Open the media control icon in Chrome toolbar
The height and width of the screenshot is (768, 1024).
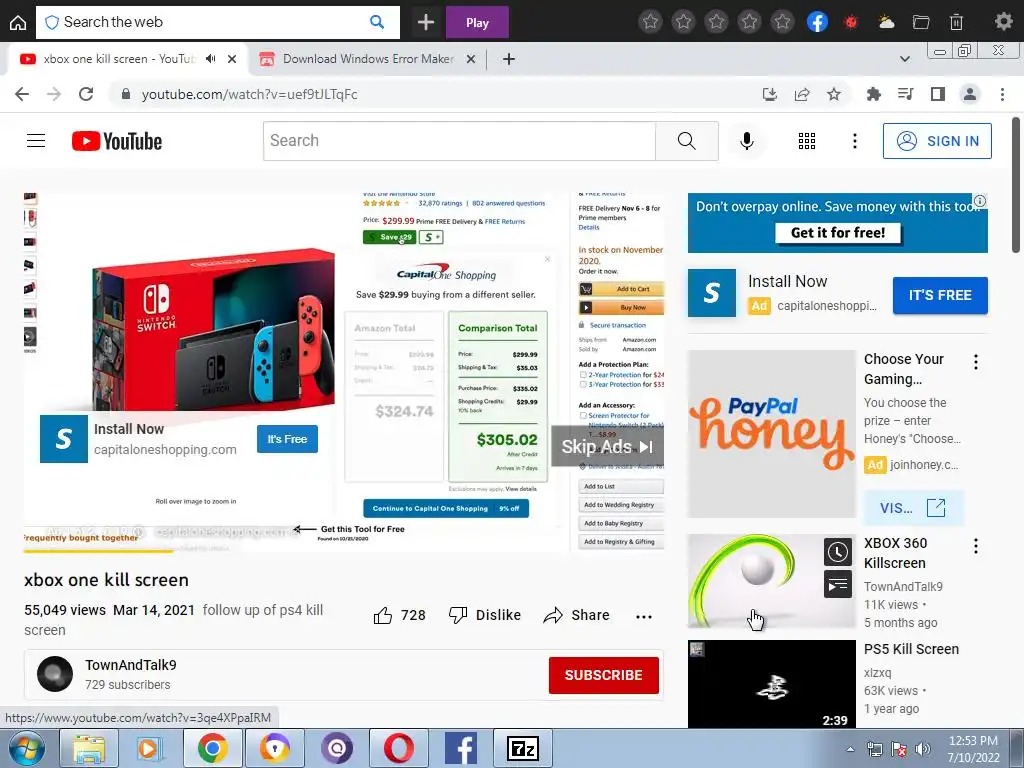coord(905,94)
